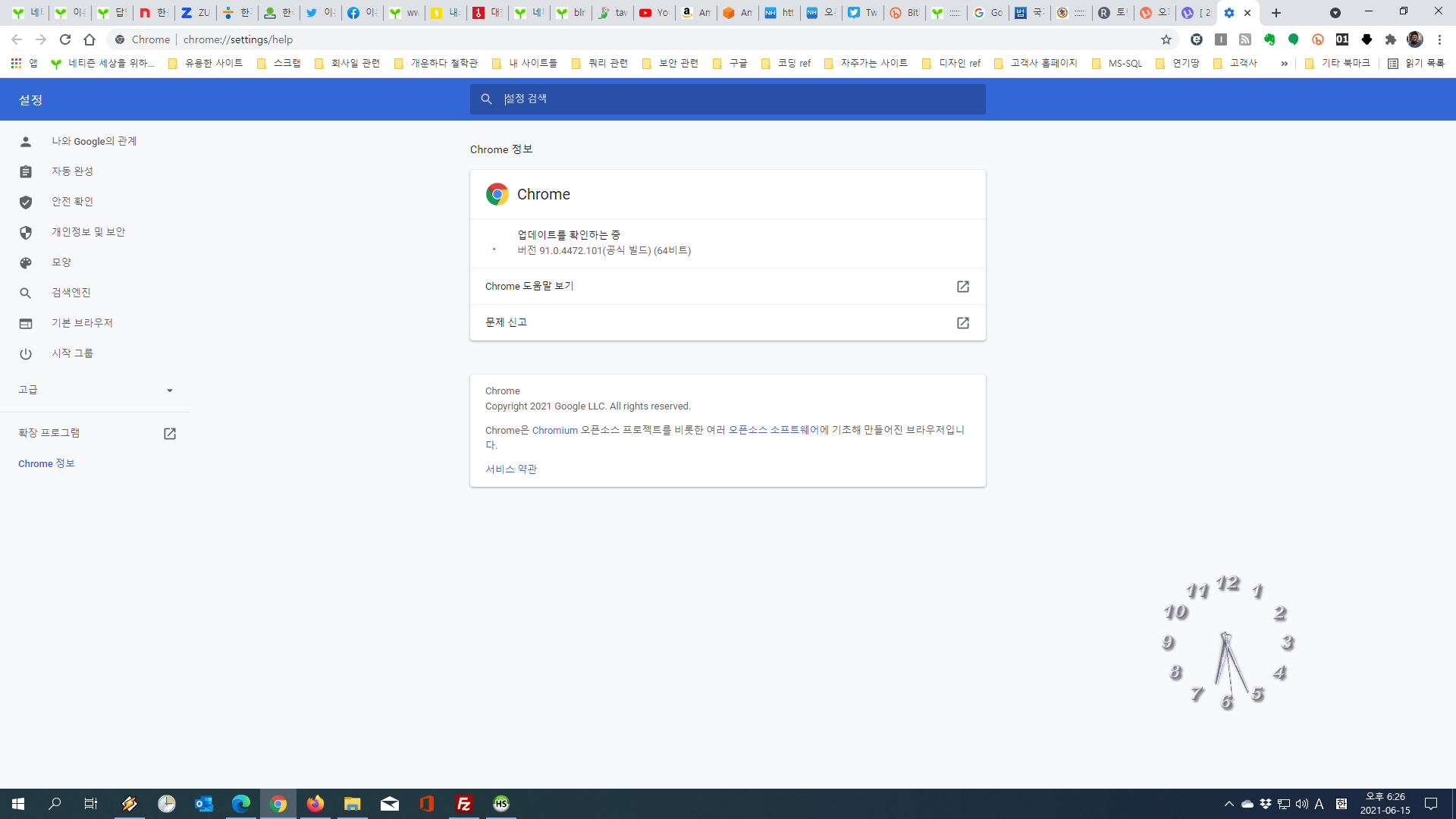1456x819 pixels.
Task: Open taskbar search icon
Action: (55, 804)
